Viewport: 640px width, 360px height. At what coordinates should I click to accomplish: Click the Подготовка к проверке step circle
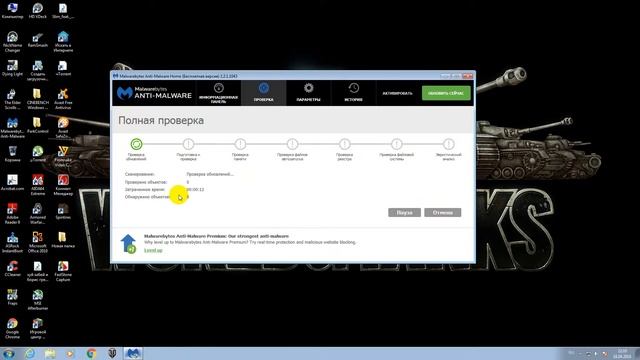[188, 144]
